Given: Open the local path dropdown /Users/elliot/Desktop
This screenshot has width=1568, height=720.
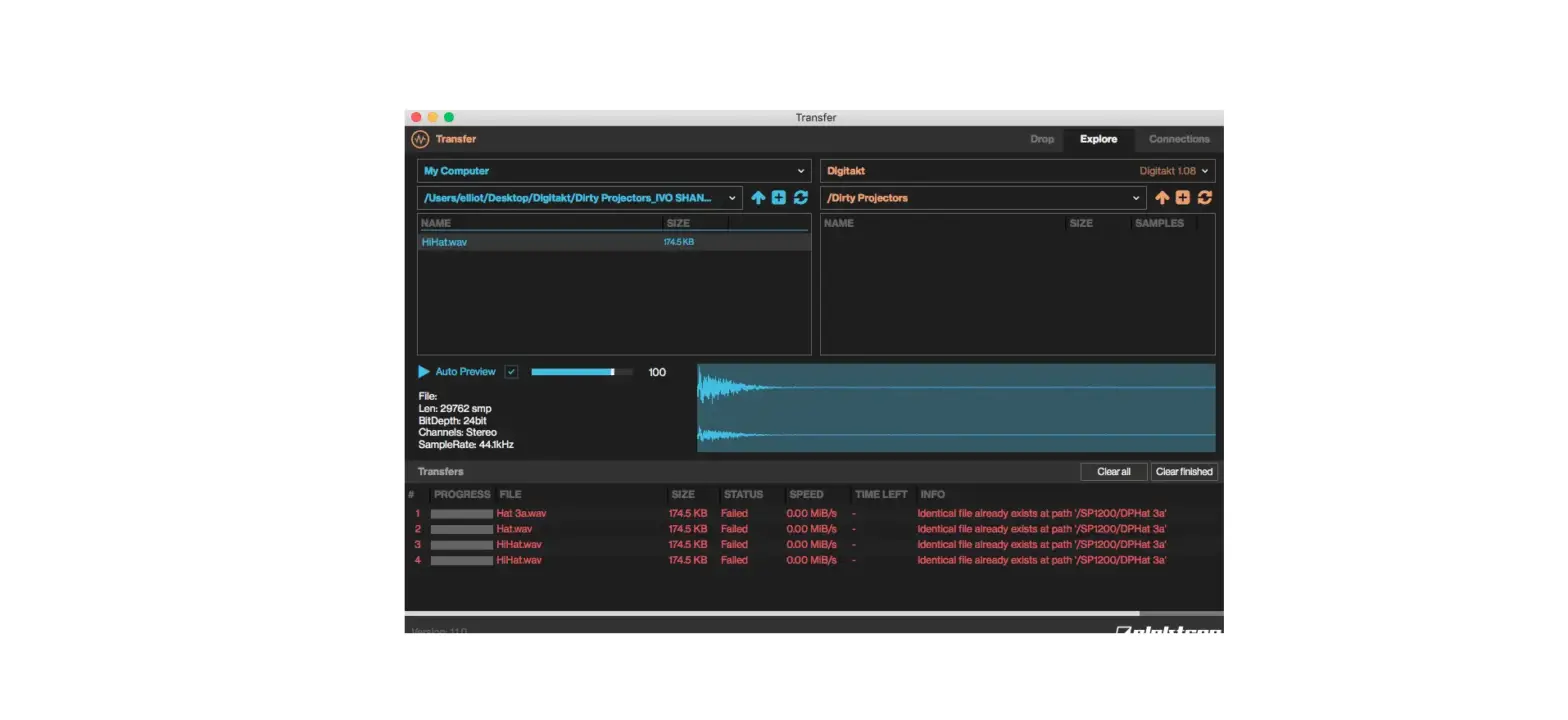Looking at the screenshot, I should (580, 198).
